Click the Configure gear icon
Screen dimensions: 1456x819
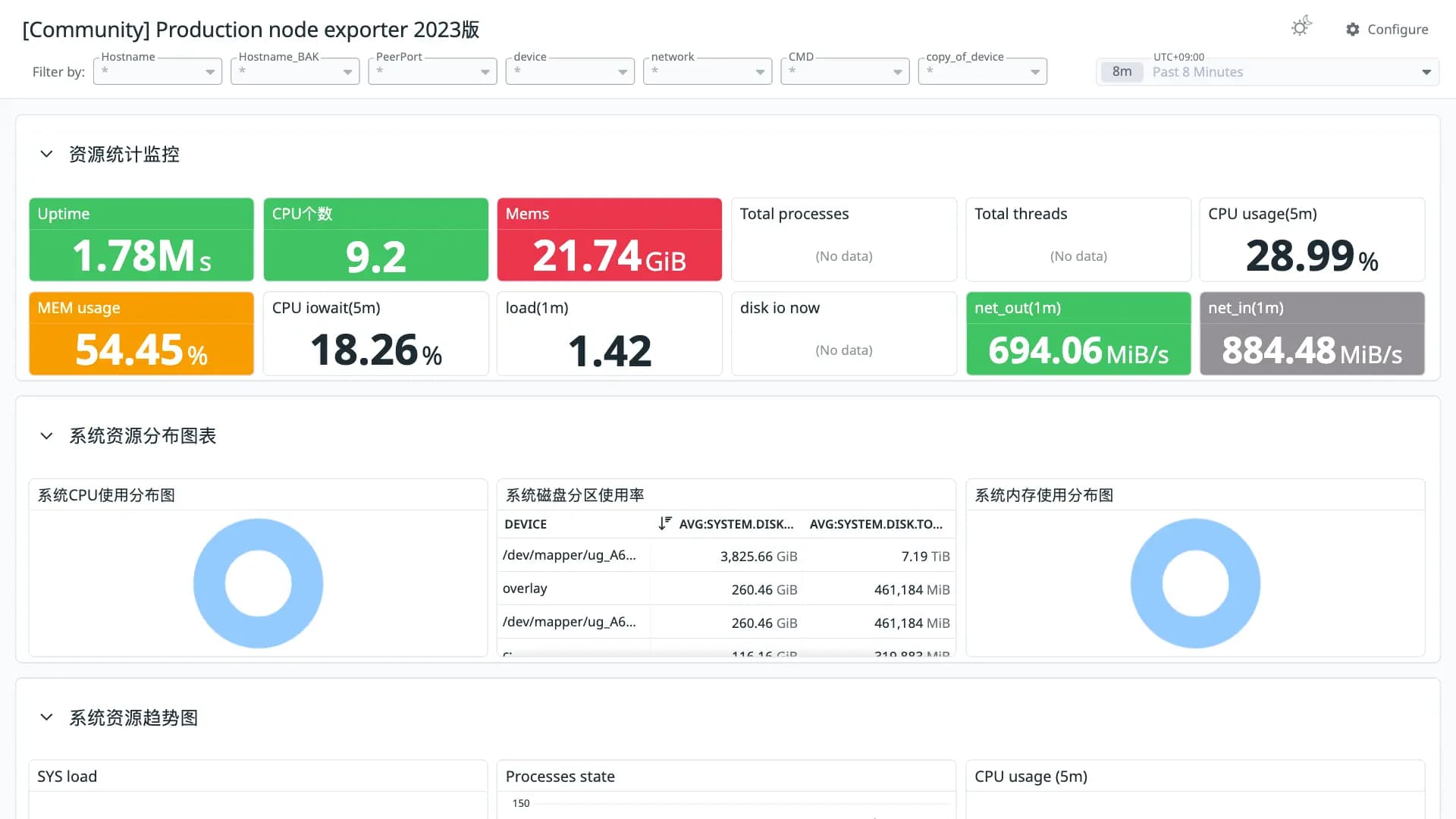pyautogui.click(x=1352, y=29)
